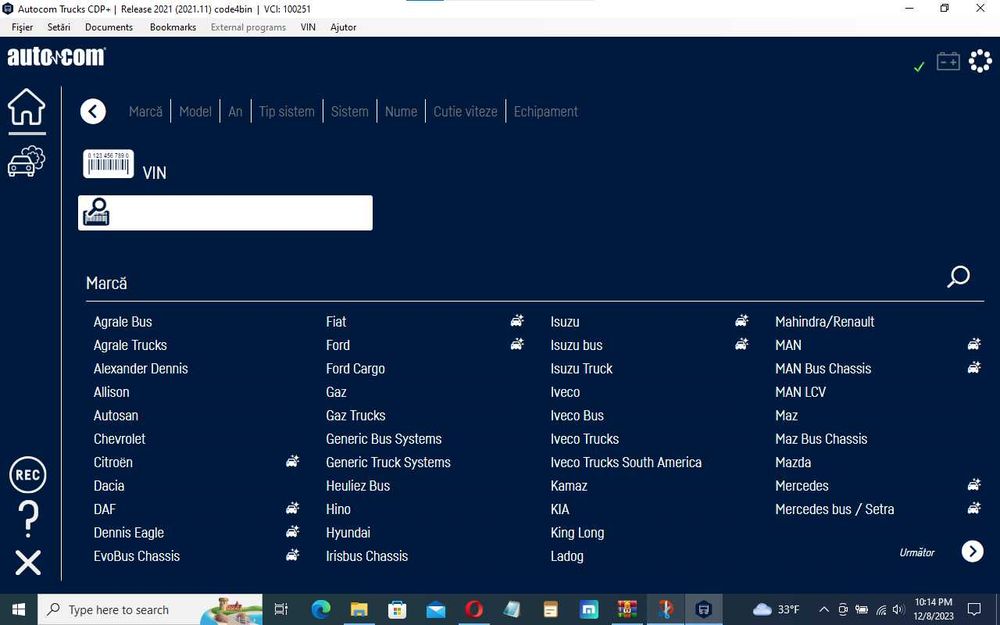Select the Echipament breadcrumb step
This screenshot has height=625, width=1000.
tap(546, 112)
